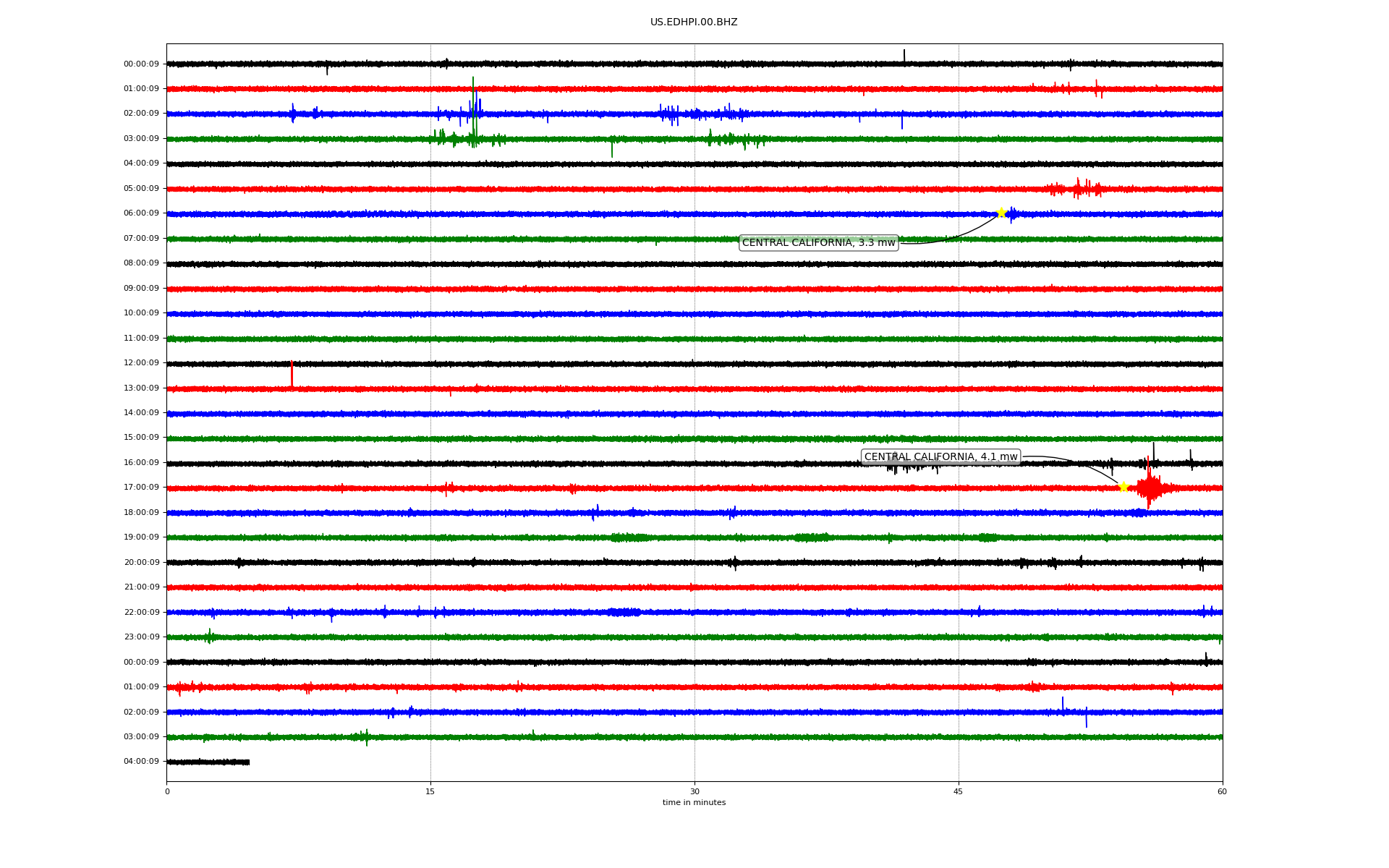1389x868 pixels.
Task: Click the large red burst on the 17:00:09 trace
Action: click(1149, 488)
